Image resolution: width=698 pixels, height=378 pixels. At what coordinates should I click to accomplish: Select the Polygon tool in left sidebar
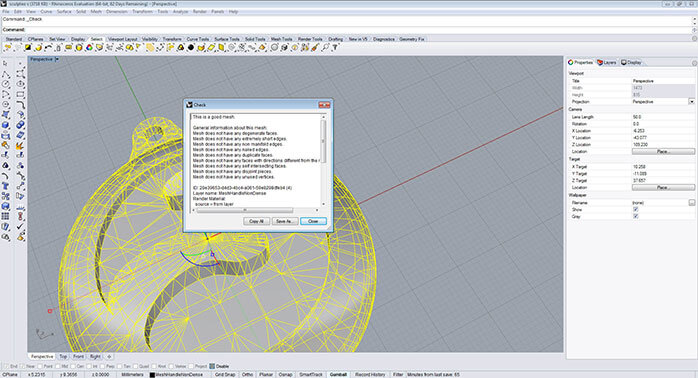(x=6, y=105)
